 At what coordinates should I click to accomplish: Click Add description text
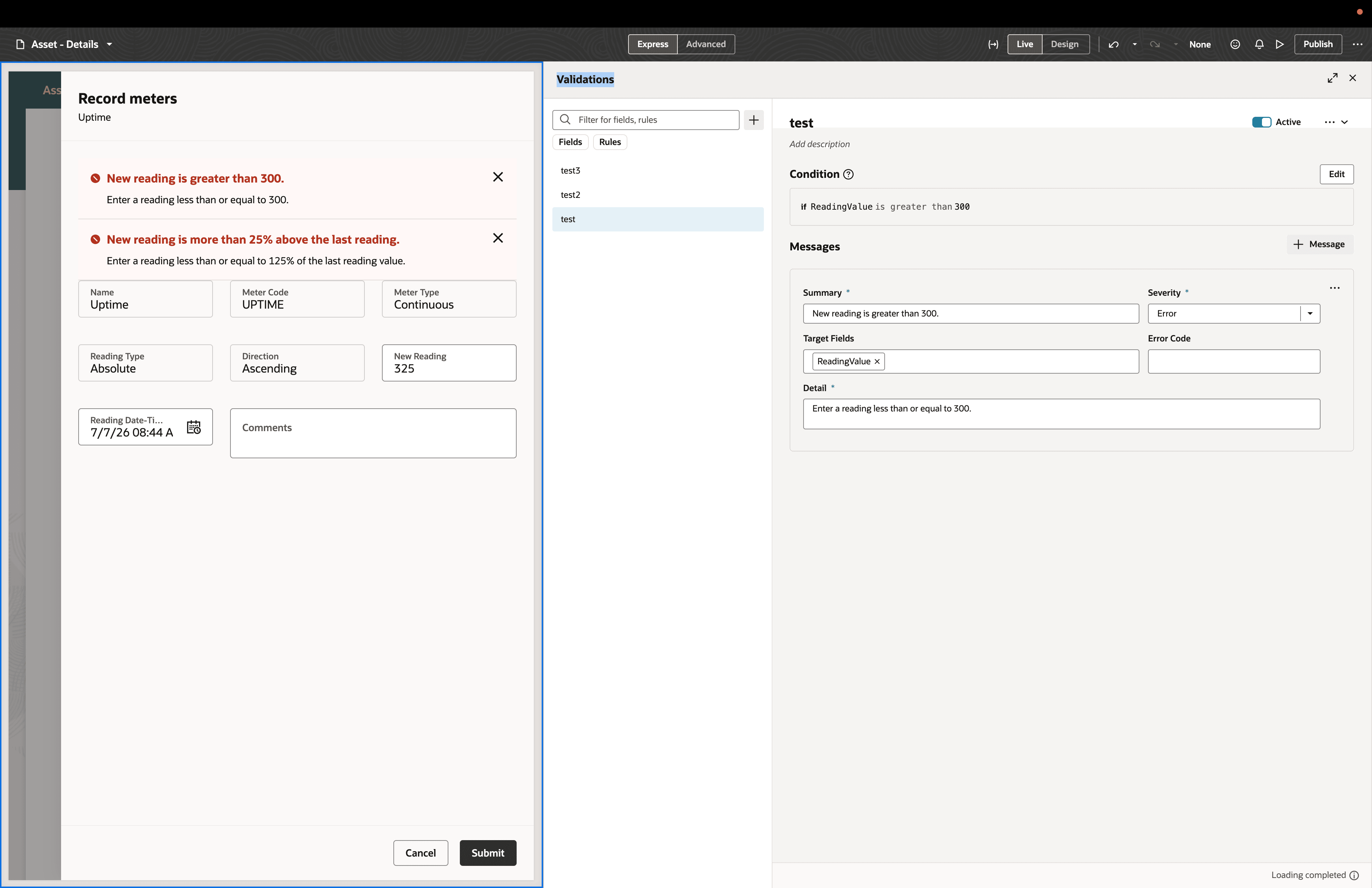(819, 144)
